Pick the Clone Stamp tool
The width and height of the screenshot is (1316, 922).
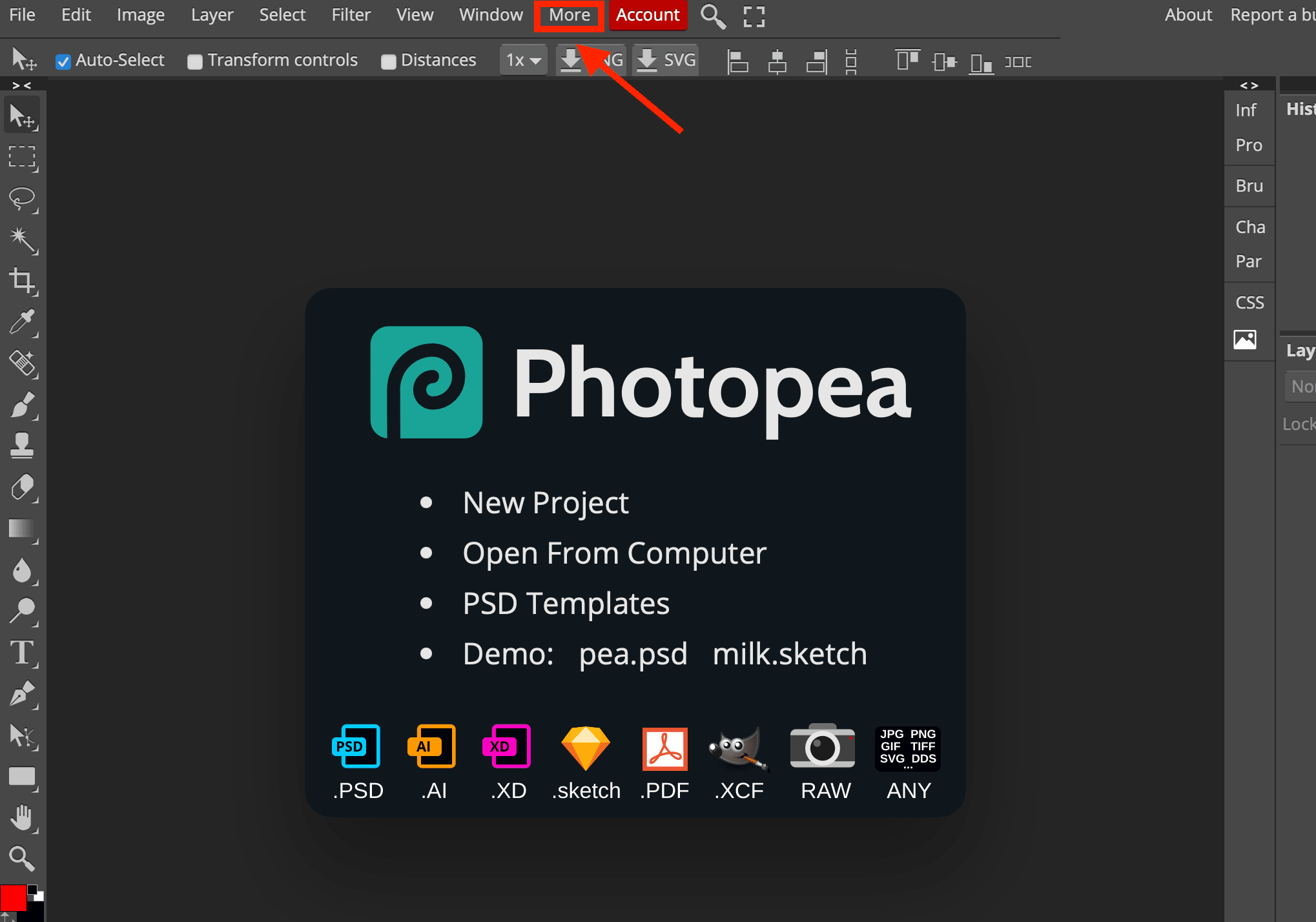click(22, 446)
